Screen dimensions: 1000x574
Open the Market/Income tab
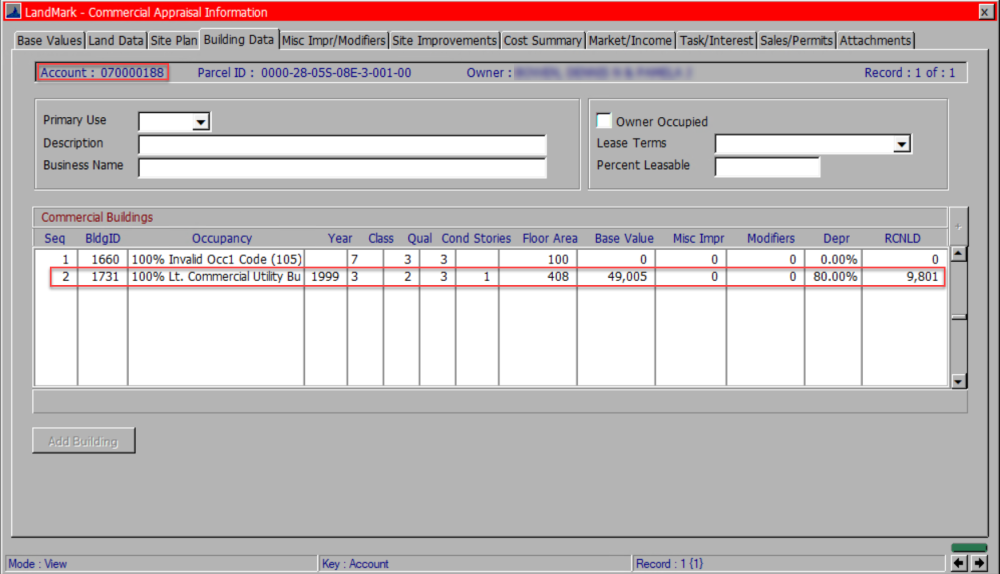(x=630, y=40)
